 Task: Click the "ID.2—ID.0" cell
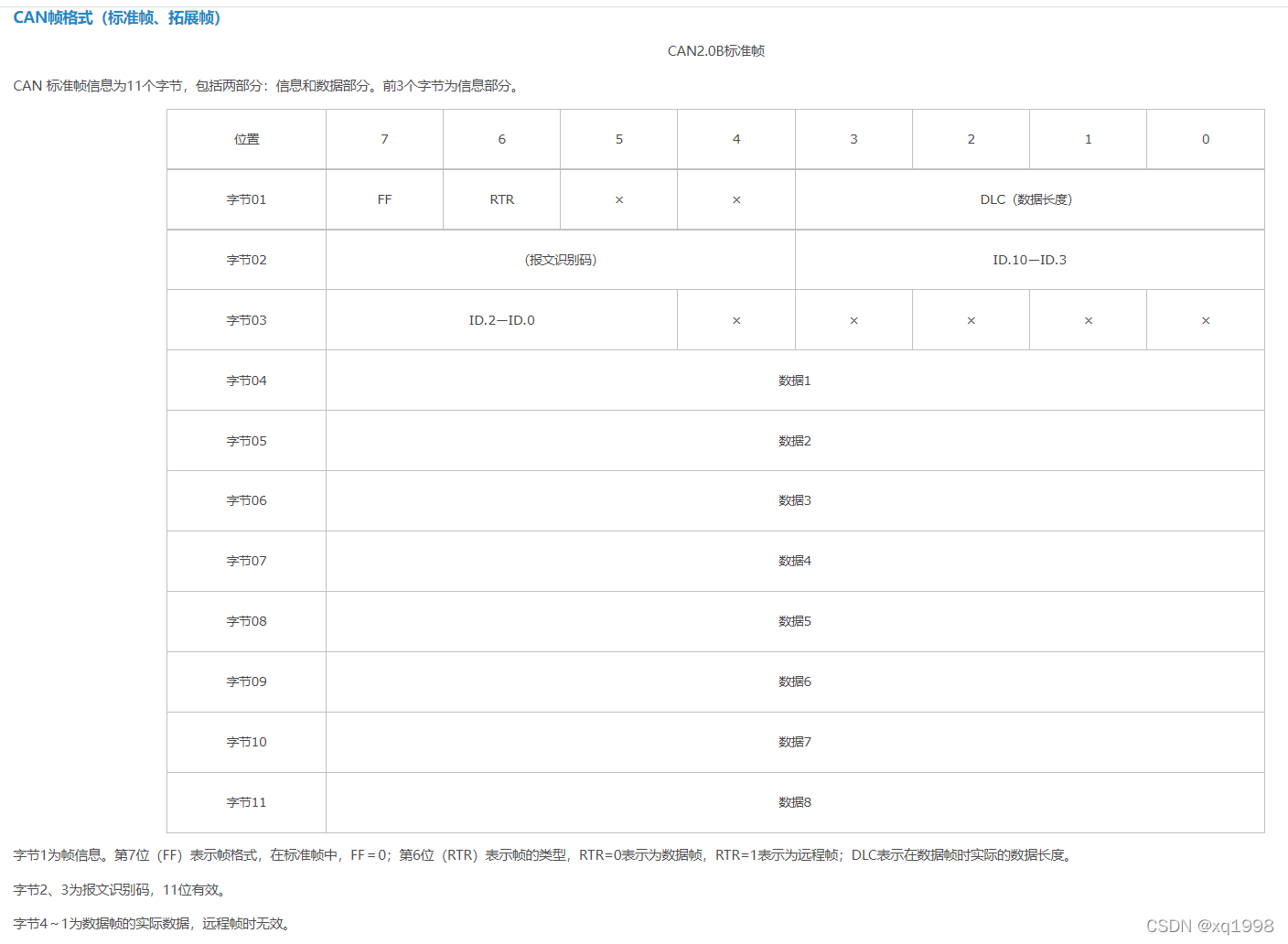coord(502,320)
